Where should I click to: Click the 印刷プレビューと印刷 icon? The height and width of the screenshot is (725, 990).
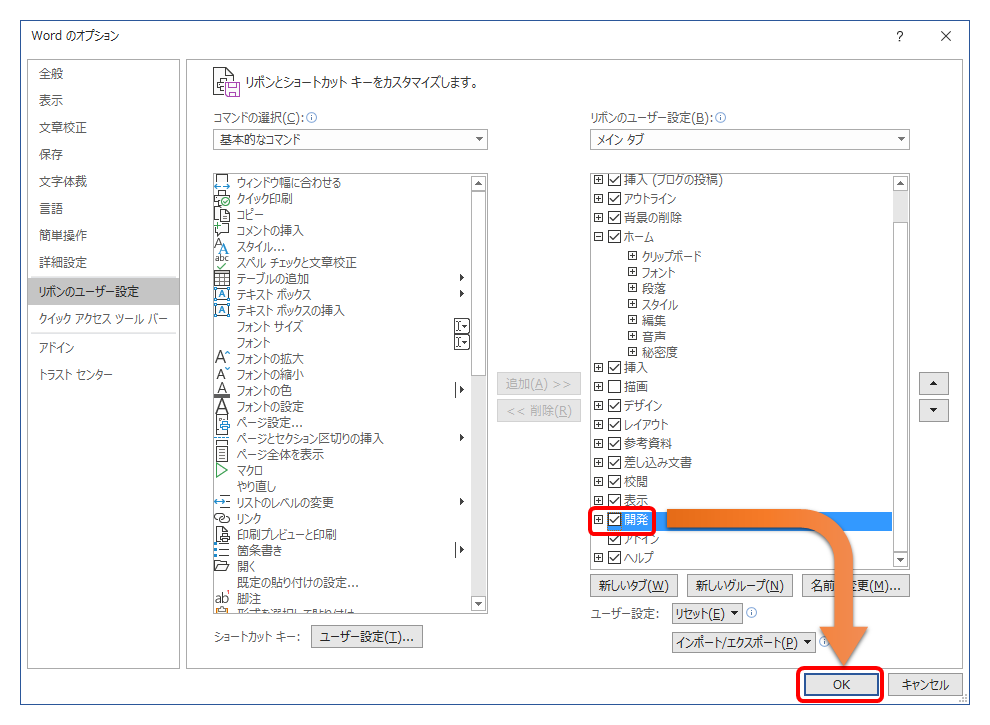225,533
